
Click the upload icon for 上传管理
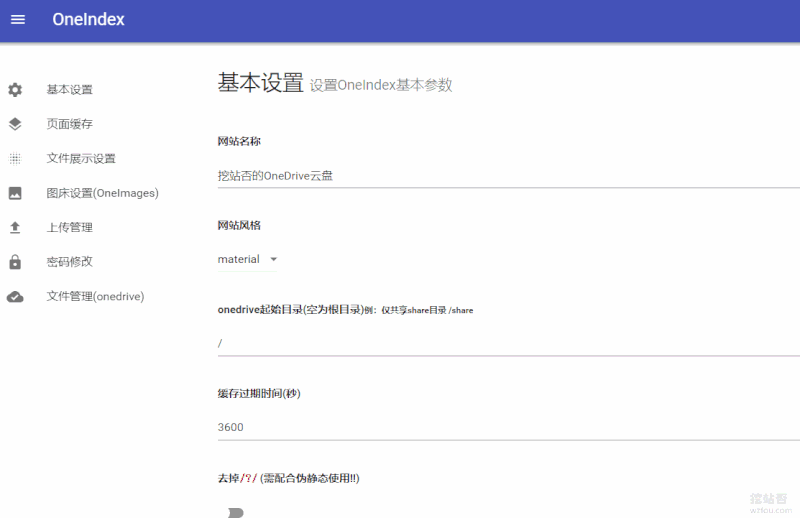pyautogui.click(x=15, y=228)
